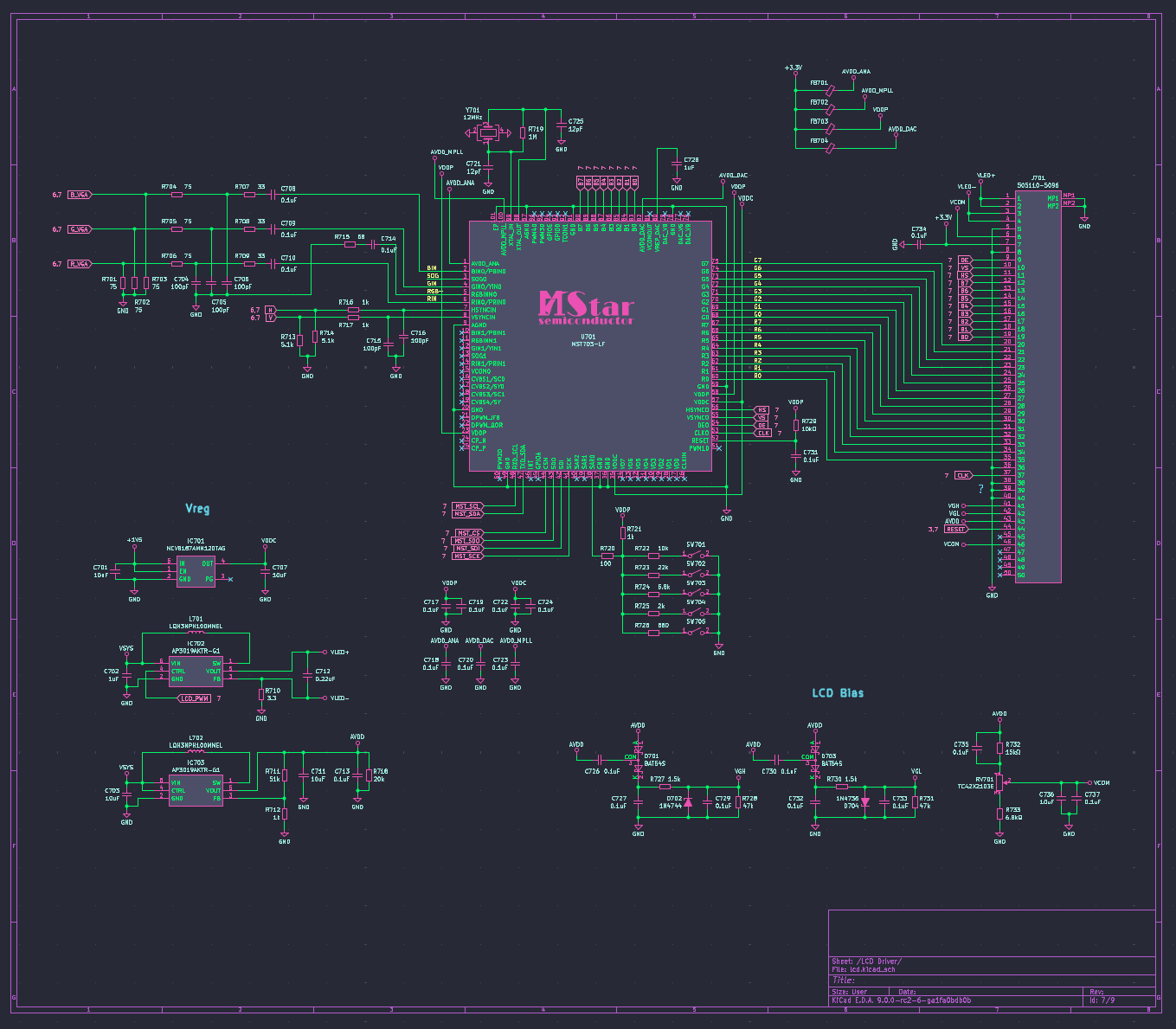Select the B7 label beside connector J701
Screen dimensions: 1176x1029
tap(965, 283)
